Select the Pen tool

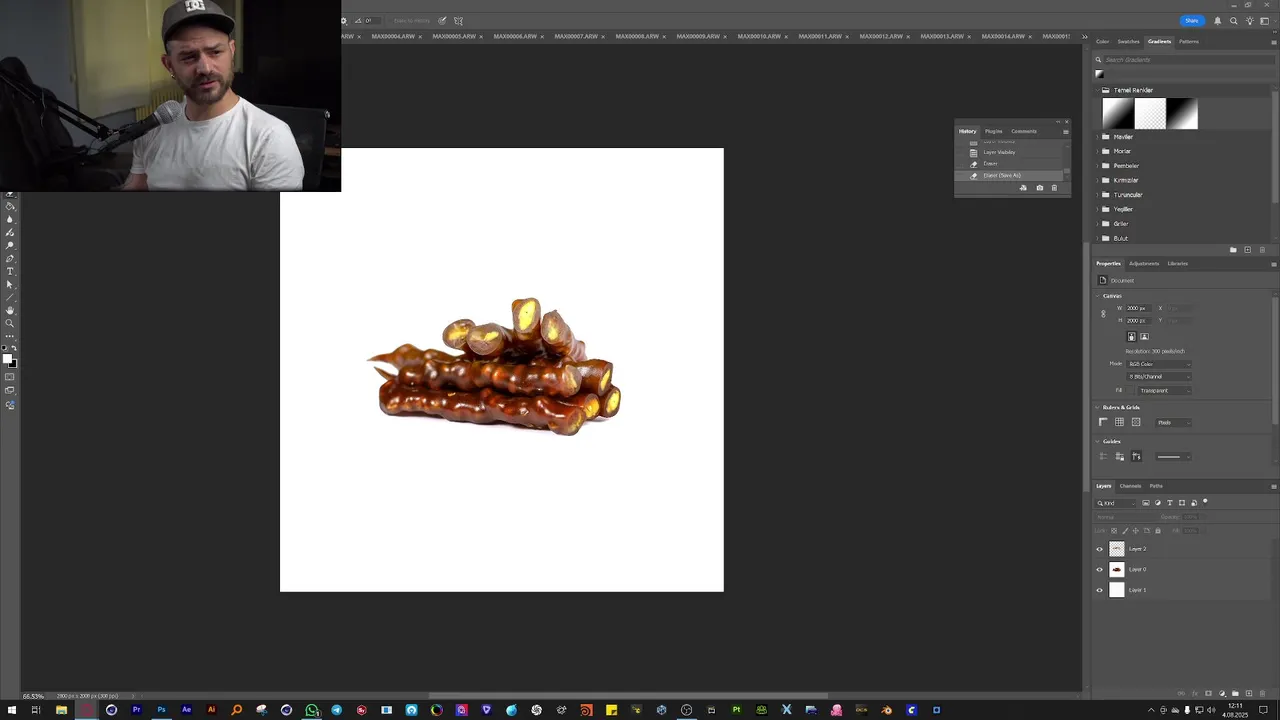click(10, 258)
